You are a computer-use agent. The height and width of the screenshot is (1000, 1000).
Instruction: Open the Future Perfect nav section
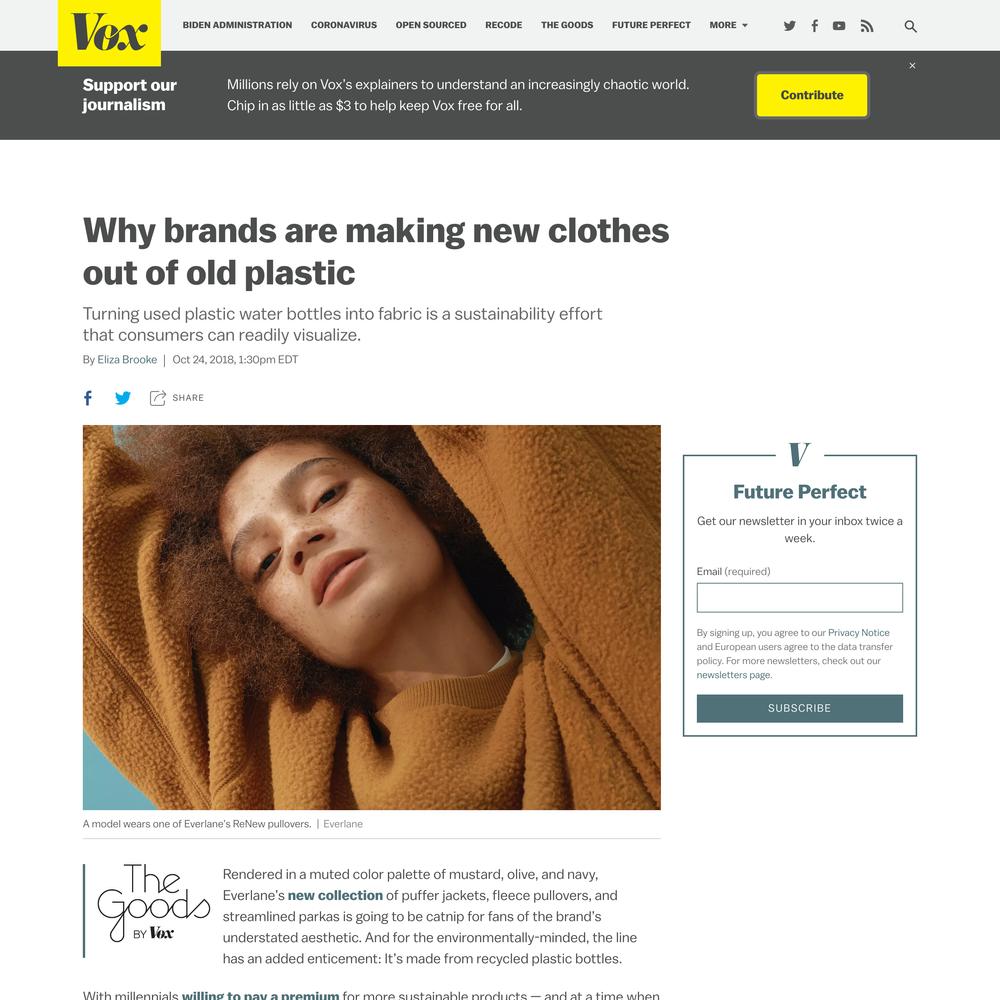click(x=651, y=25)
